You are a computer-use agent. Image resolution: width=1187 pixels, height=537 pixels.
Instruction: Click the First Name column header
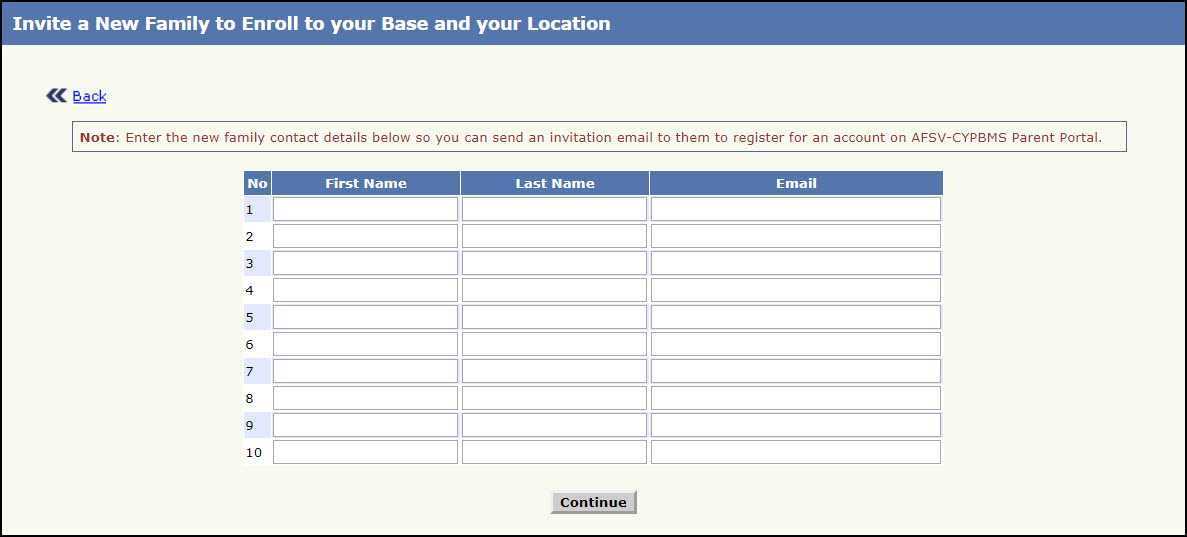tap(366, 183)
